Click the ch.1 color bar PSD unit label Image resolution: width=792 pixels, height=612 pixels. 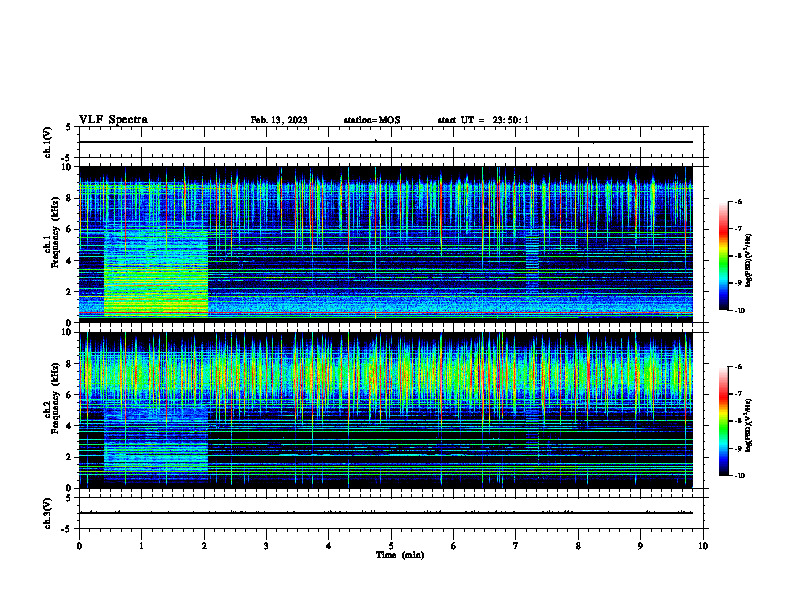(x=748, y=260)
